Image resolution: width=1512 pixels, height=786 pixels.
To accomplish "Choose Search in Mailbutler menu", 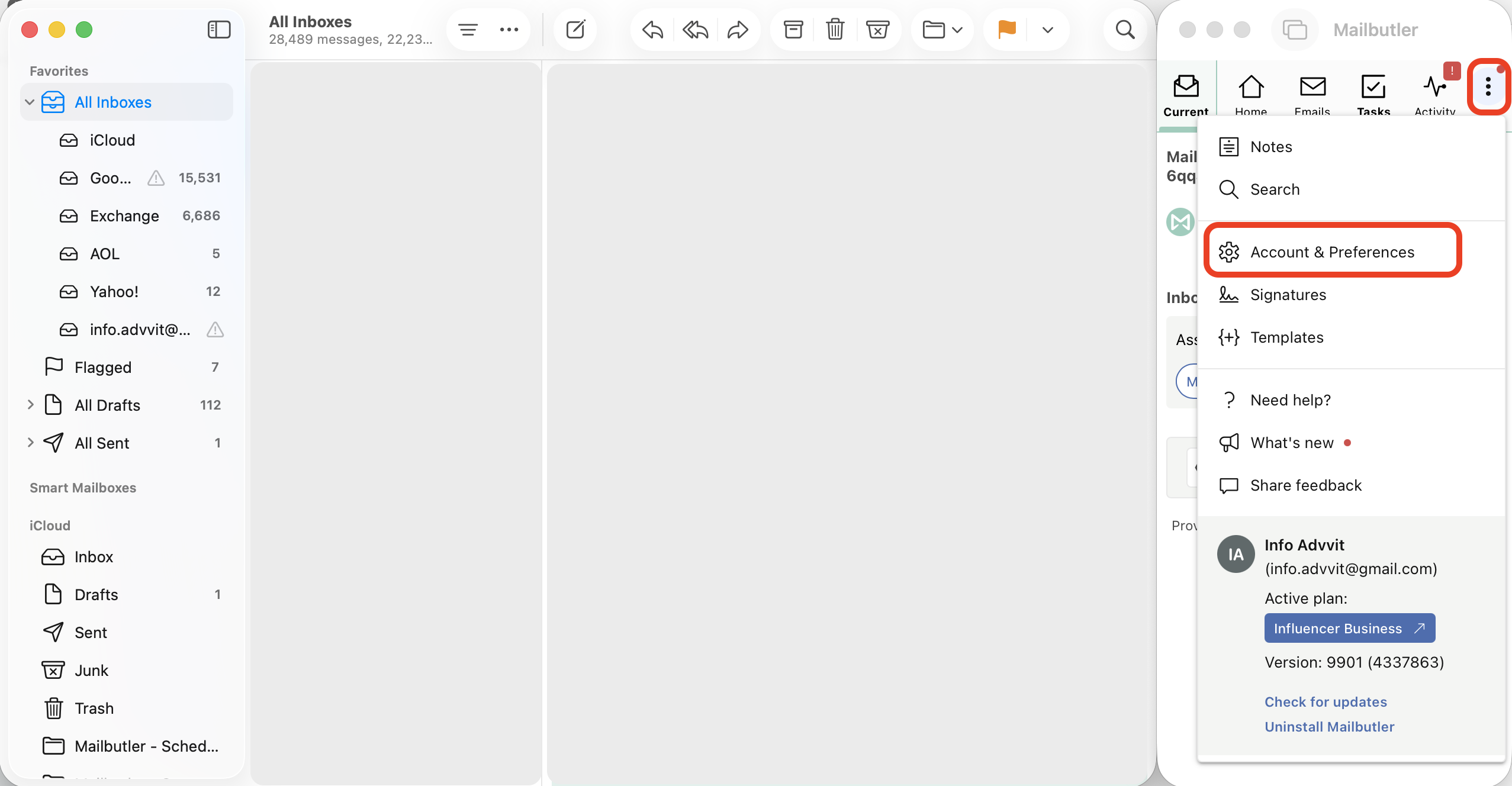I will [x=1351, y=189].
